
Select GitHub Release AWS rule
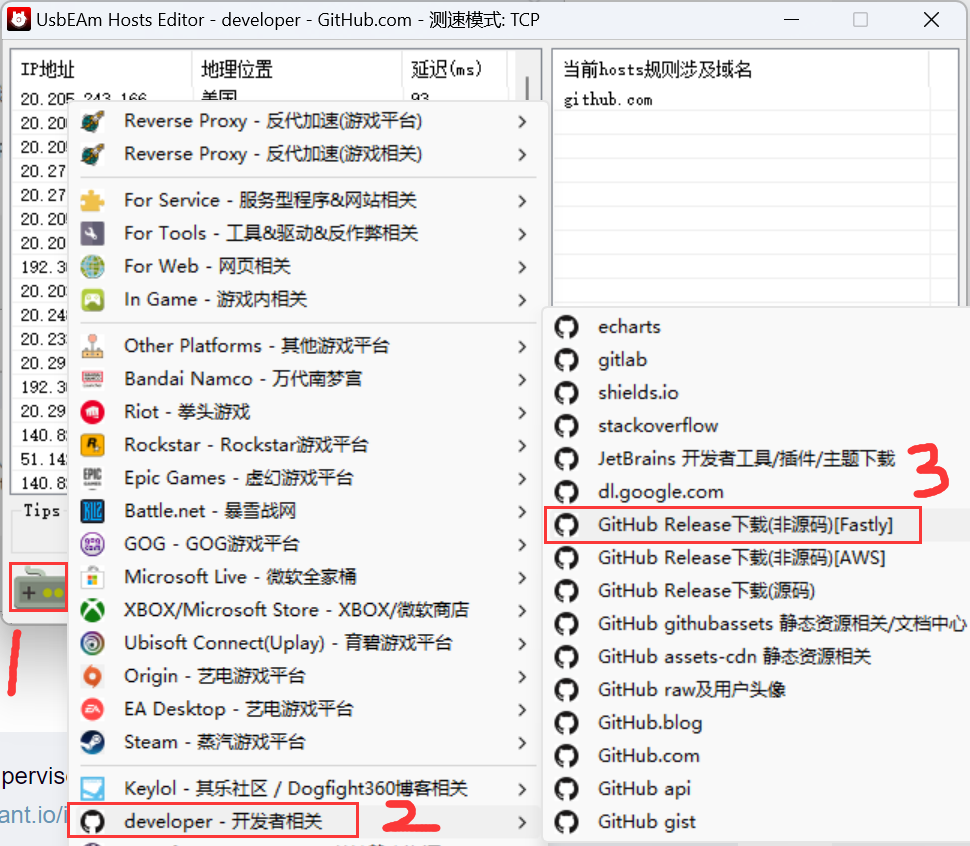pos(757,558)
